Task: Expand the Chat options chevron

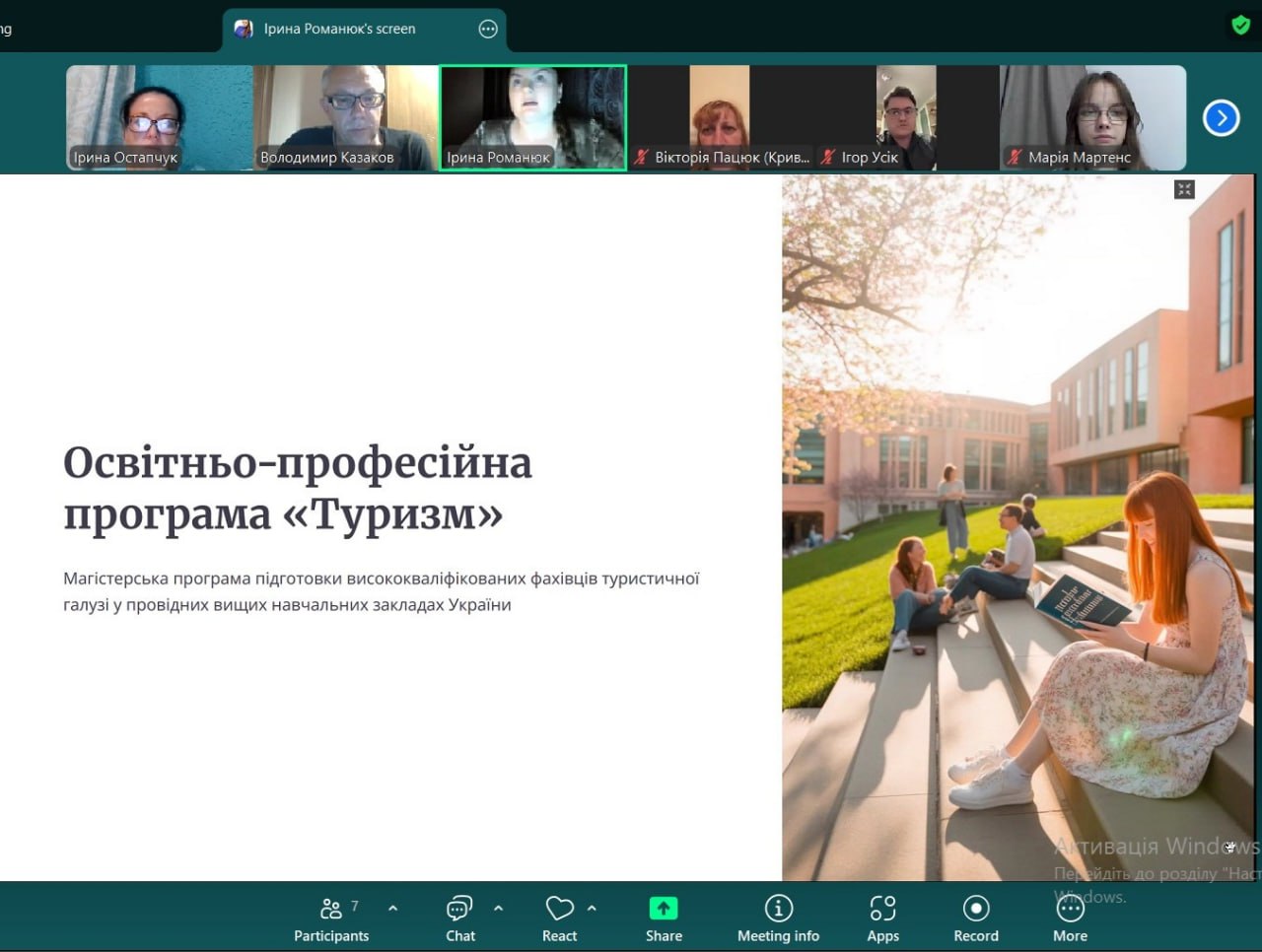Action: 498,908
